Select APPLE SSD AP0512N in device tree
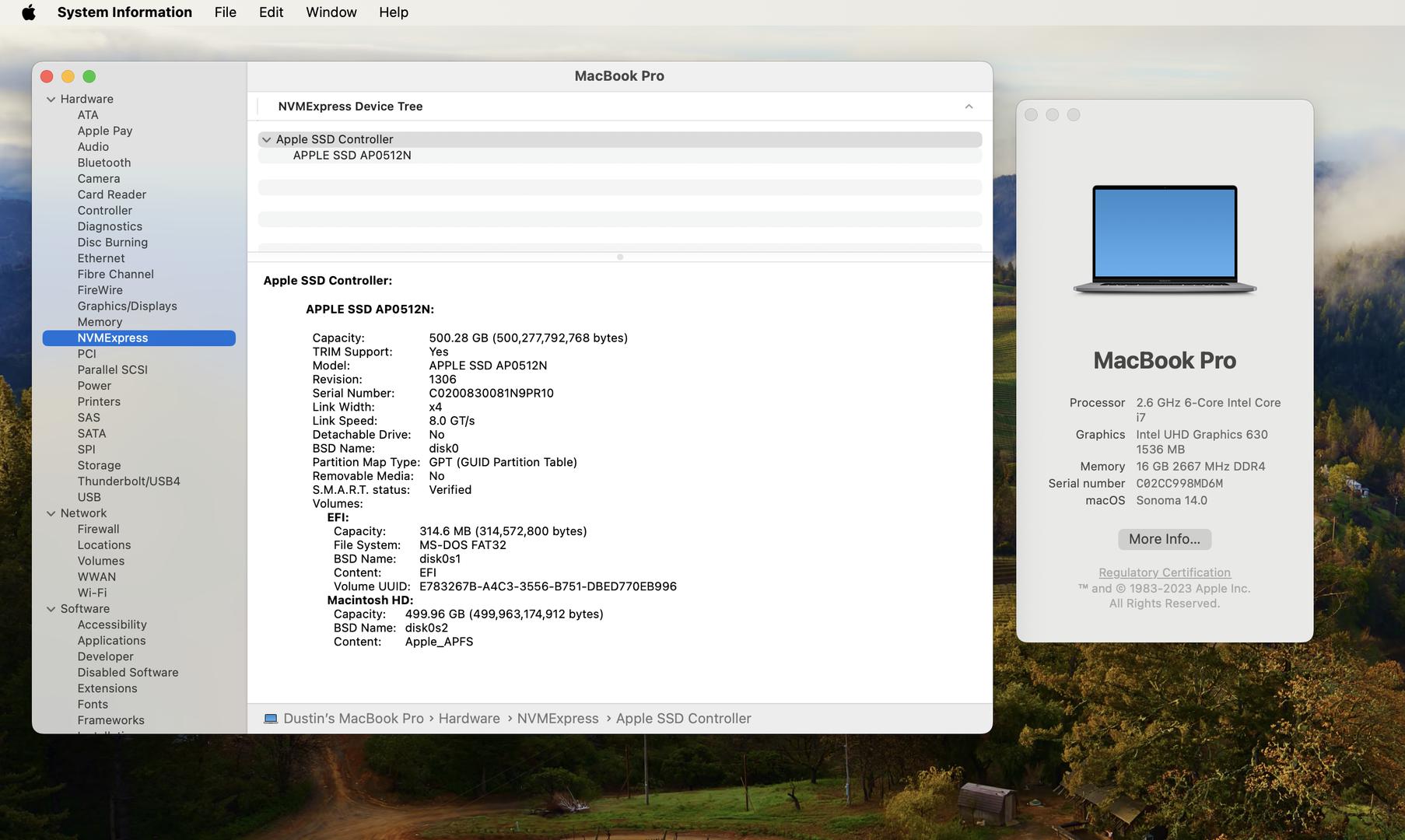 [x=352, y=156]
